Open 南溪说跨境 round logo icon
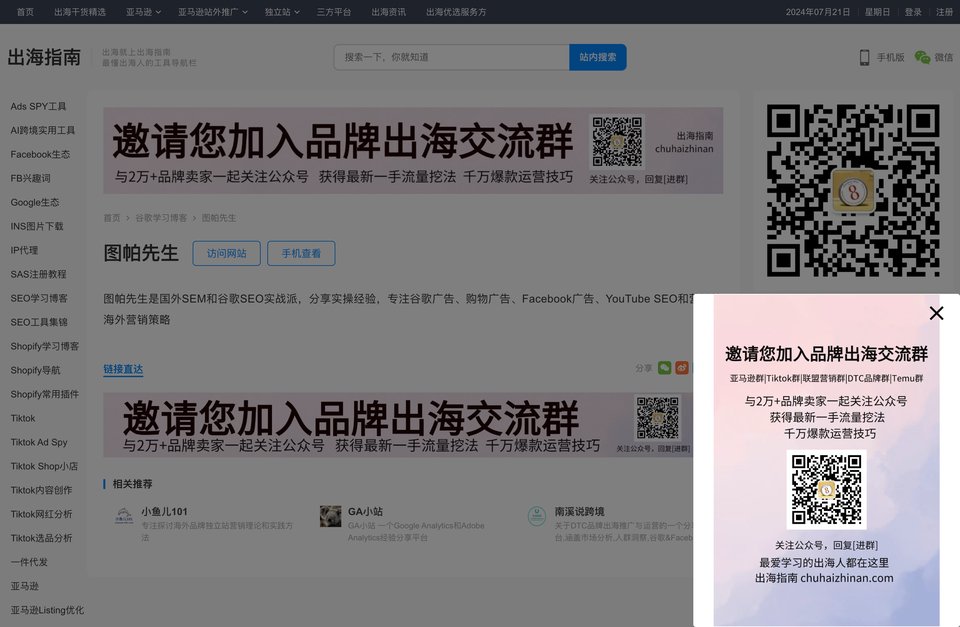960x627 pixels. click(x=537, y=516)
